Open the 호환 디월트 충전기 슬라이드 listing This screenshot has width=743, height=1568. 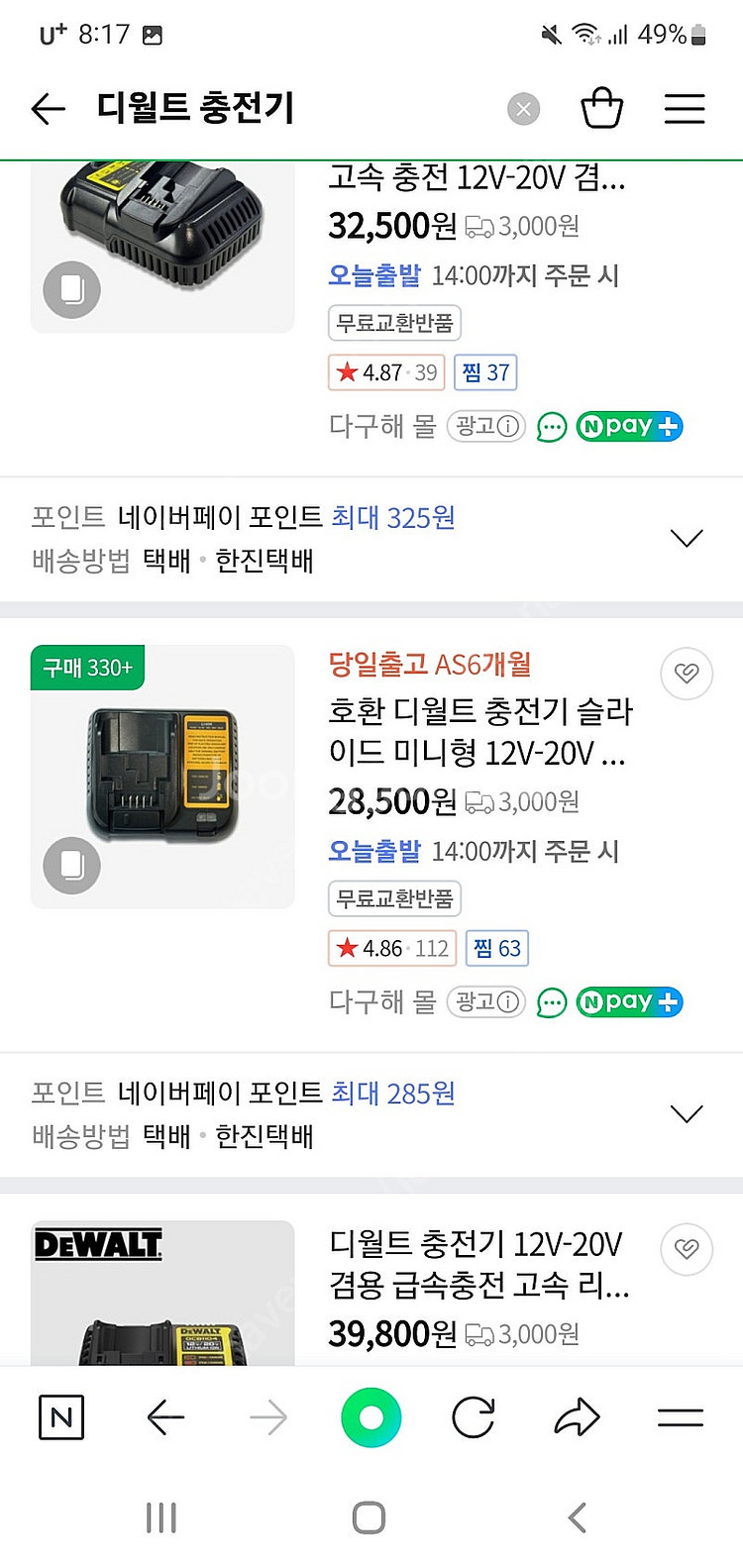pyautogui.click(x=479, y=732)
